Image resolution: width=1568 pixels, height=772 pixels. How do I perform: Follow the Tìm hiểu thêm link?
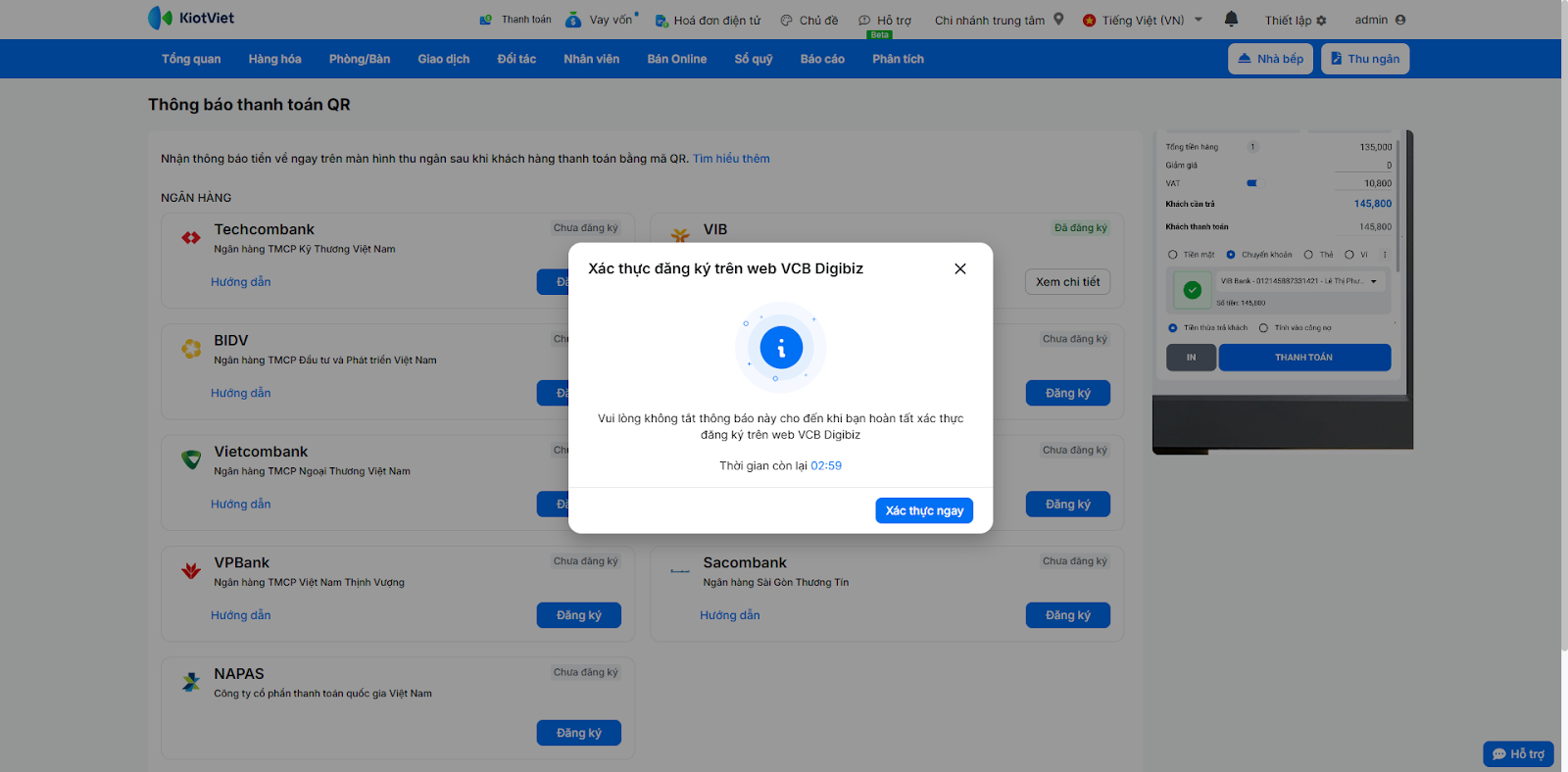731,159
